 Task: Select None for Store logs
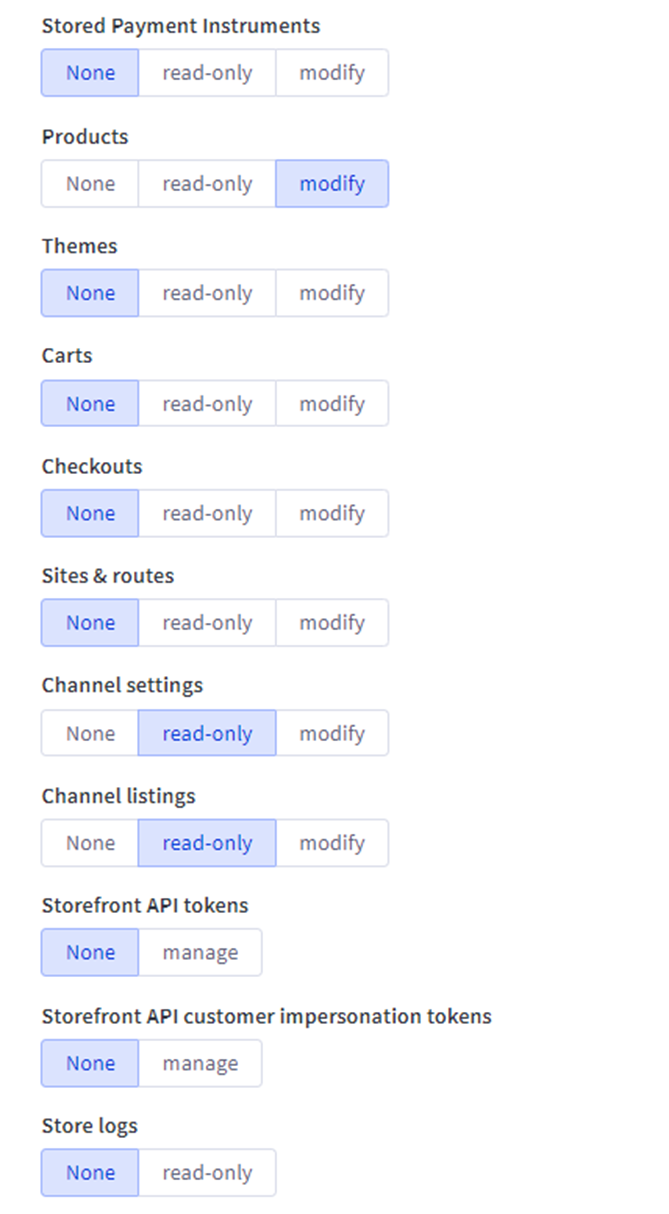[90, 1173]
